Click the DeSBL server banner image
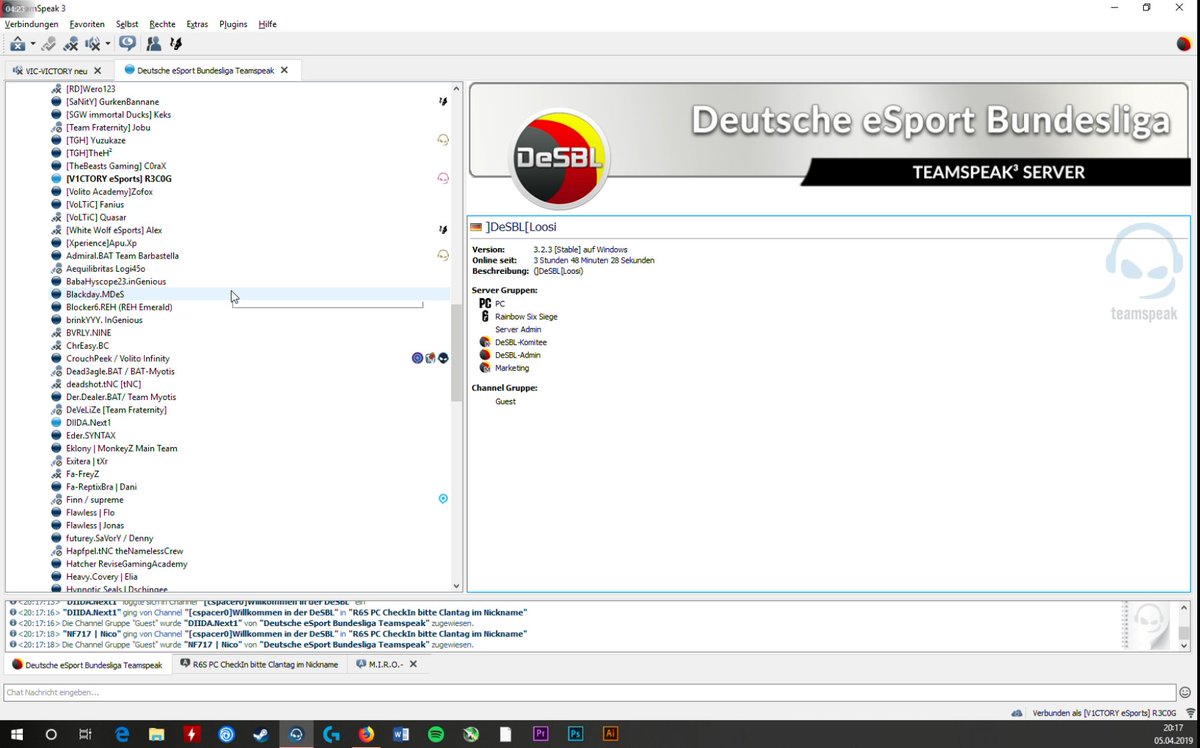 pyautogui.click(x=829, y=146)
